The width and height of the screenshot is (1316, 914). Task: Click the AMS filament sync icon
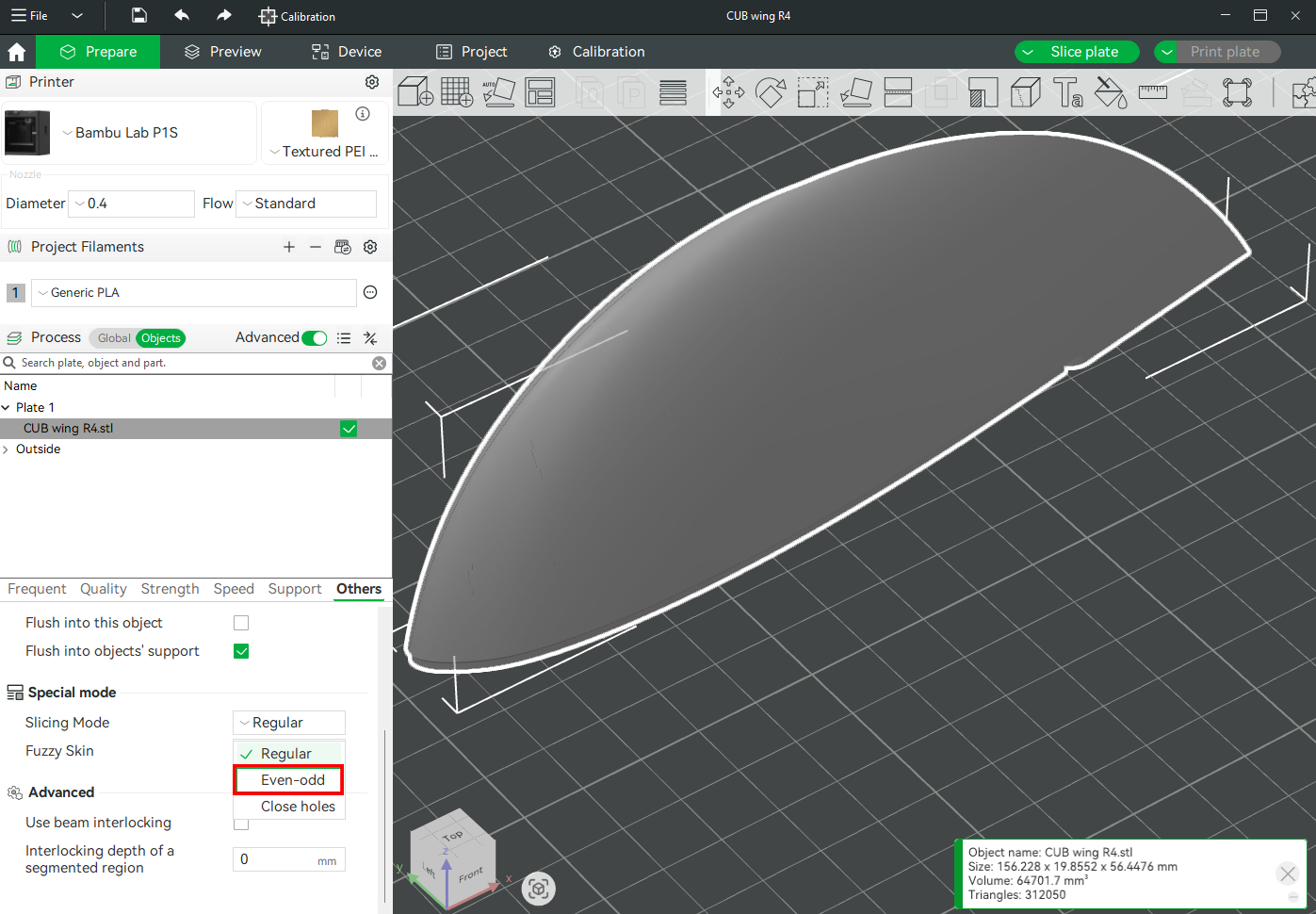pyautogui.click(x=343, y=247)
